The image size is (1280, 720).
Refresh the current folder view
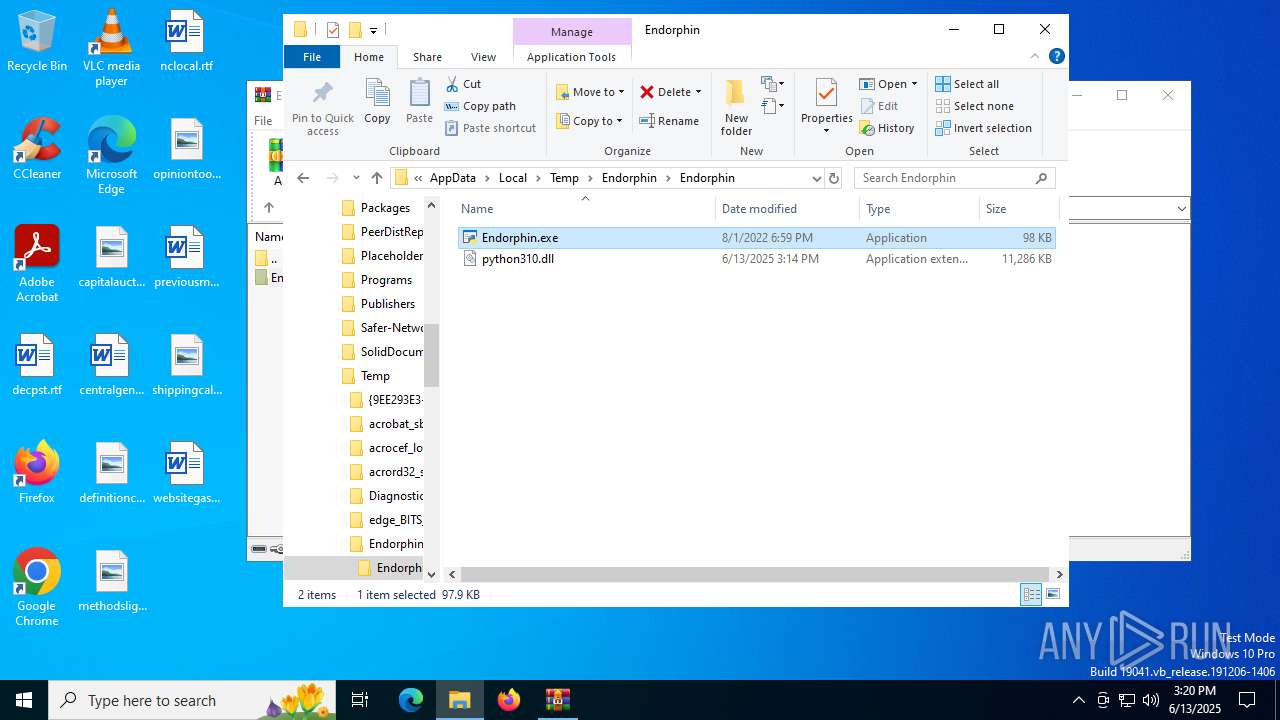(x=834, y=178)
